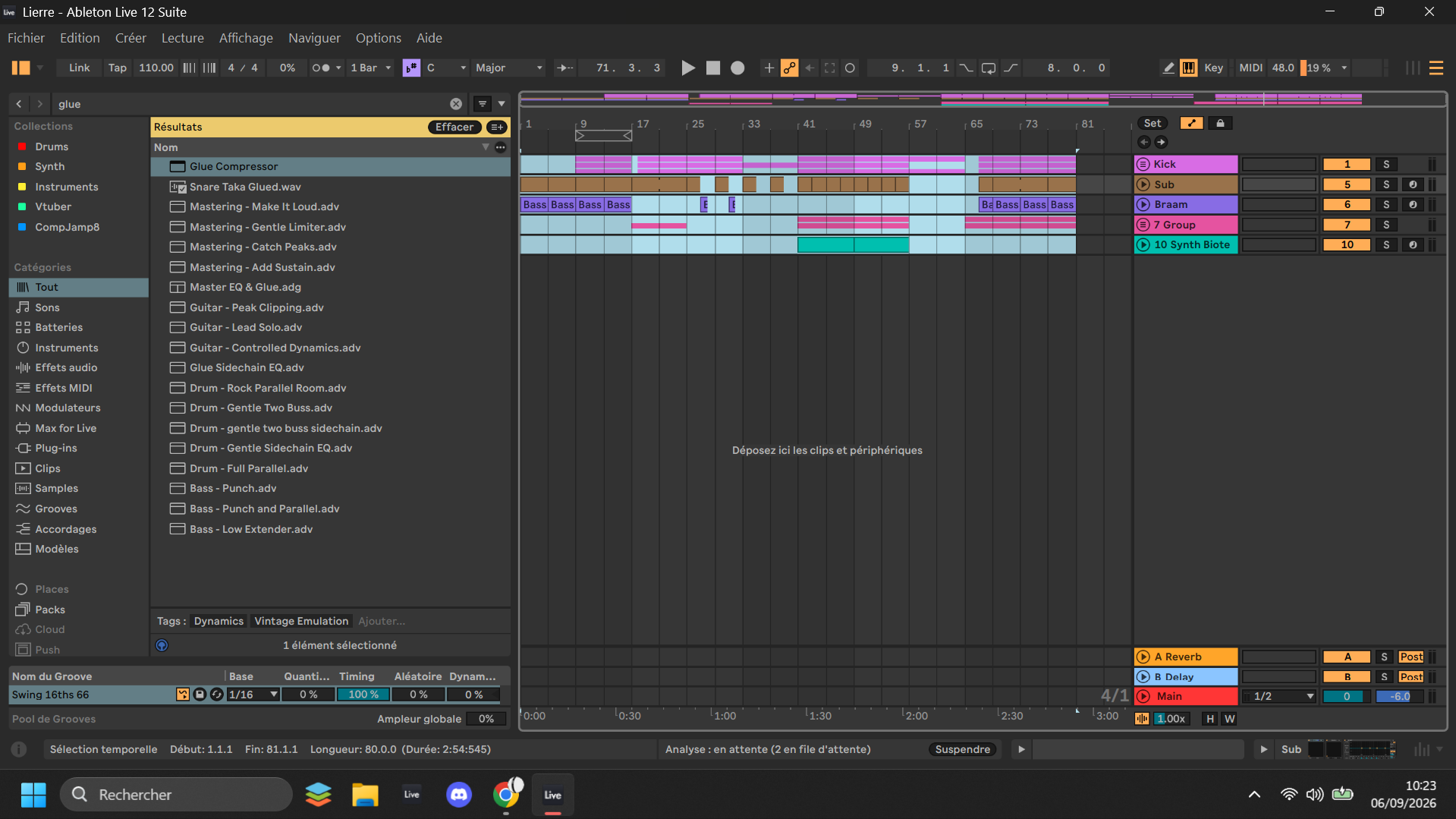Click Suspendre analysis button
Viewport: 1456px width, 819px height.
963,750
